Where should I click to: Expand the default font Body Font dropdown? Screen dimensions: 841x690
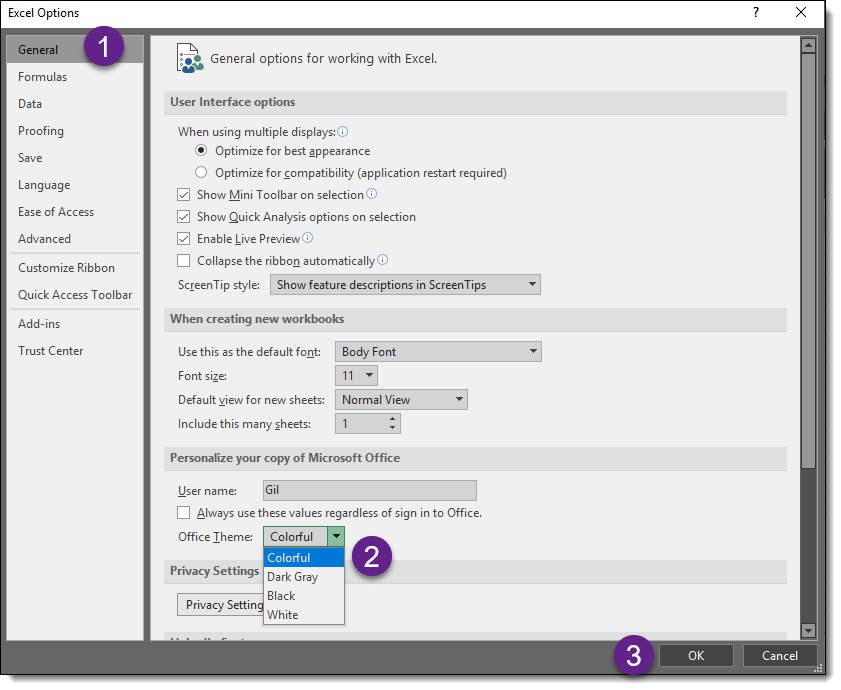(x=438, y=352)
